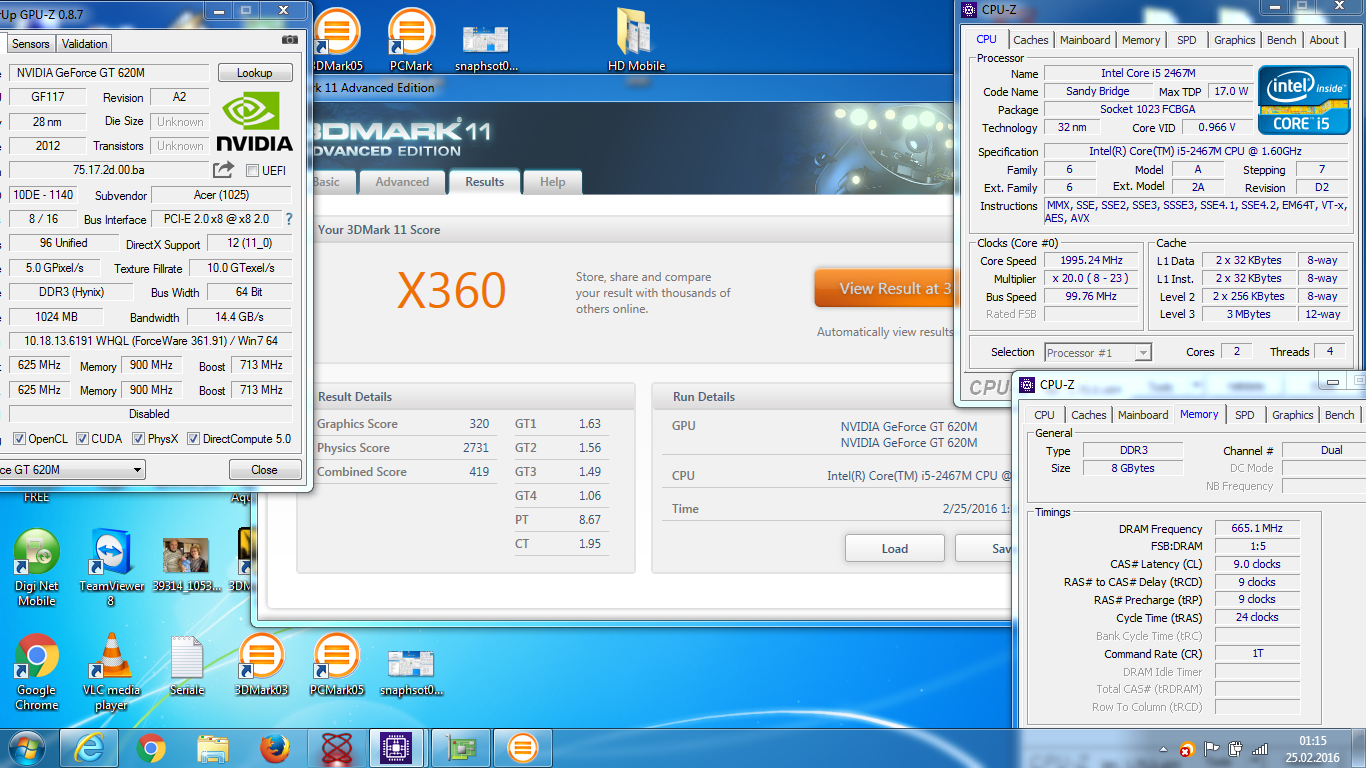
Task: Open the PCMark desktop shortcut at top
Action: pyautogui.click(x=410, y=40)
